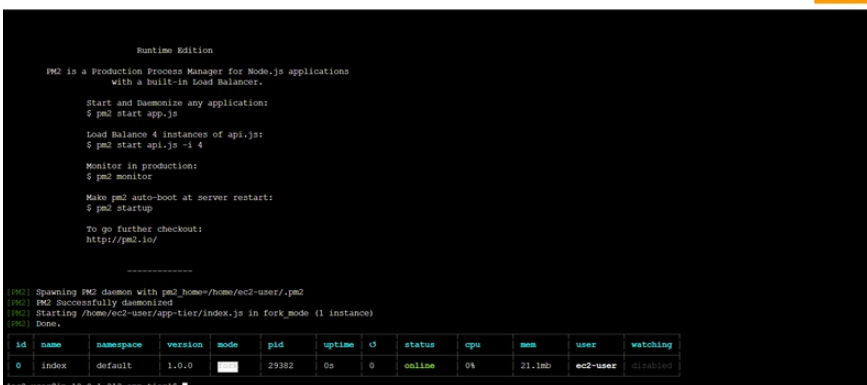Click the memory cell "21.1mb"
The width and height of the screenshot is (867, 385).
(x=536, y=366)
